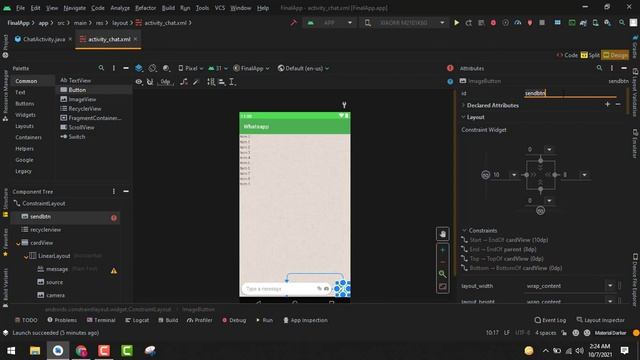Run the app with the green play button
The height and width of the screenshot is (360, 640).
coord(456,23)
